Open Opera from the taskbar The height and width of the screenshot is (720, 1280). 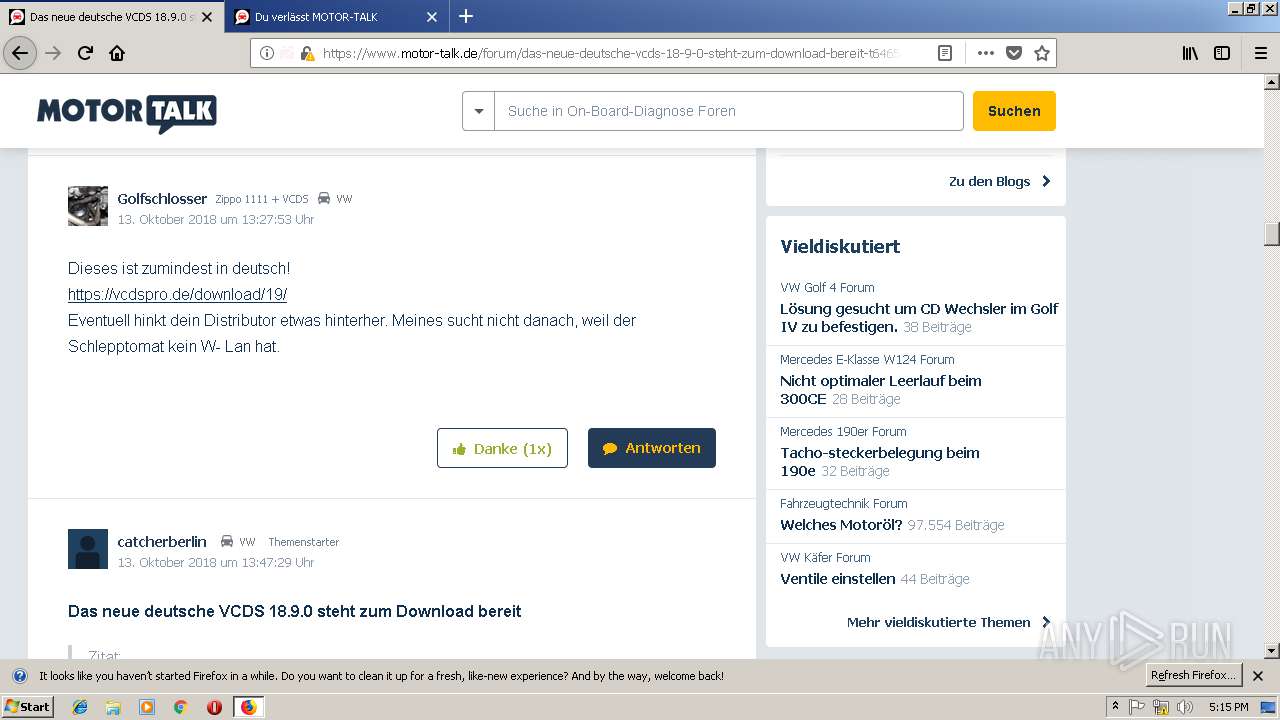tap(214, 707)
